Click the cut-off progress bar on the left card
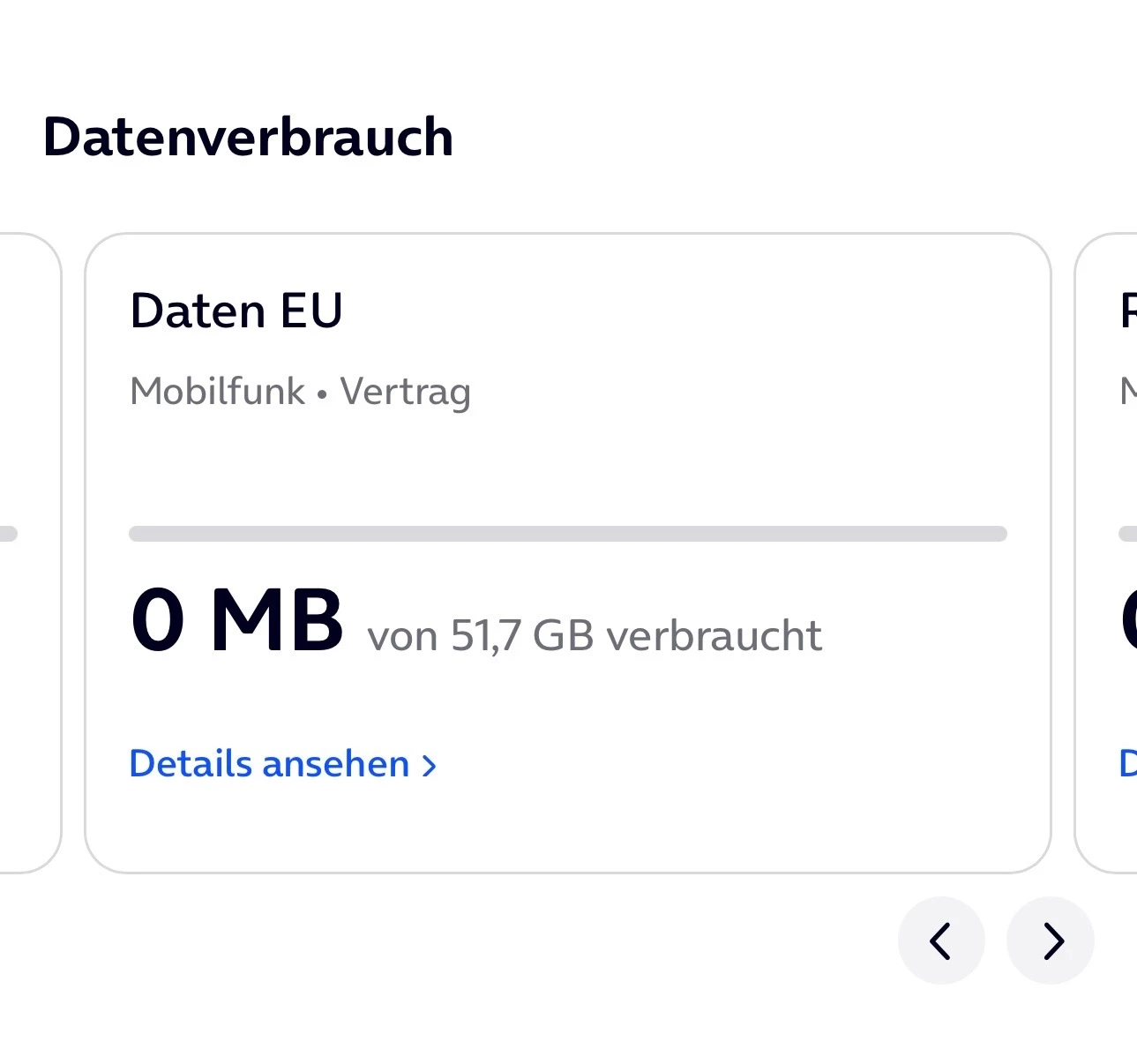The image size is (1137, 1064). [9, 534]
